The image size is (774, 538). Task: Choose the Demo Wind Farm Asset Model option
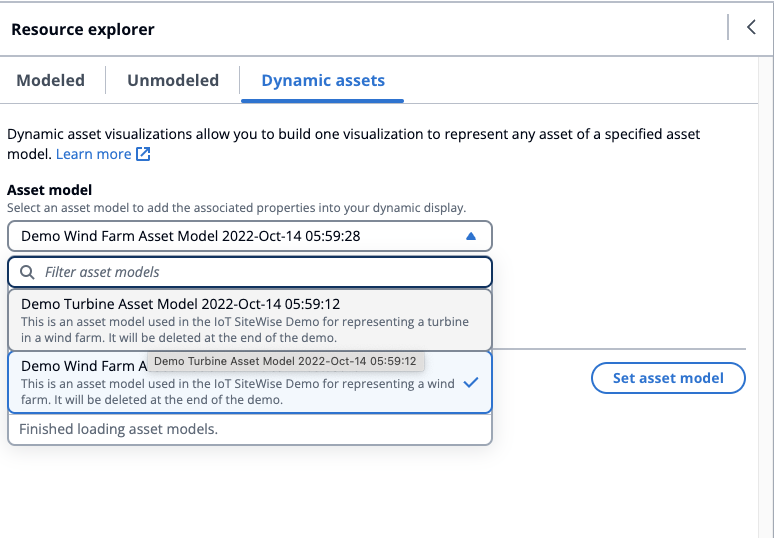(x=80, y=382)
